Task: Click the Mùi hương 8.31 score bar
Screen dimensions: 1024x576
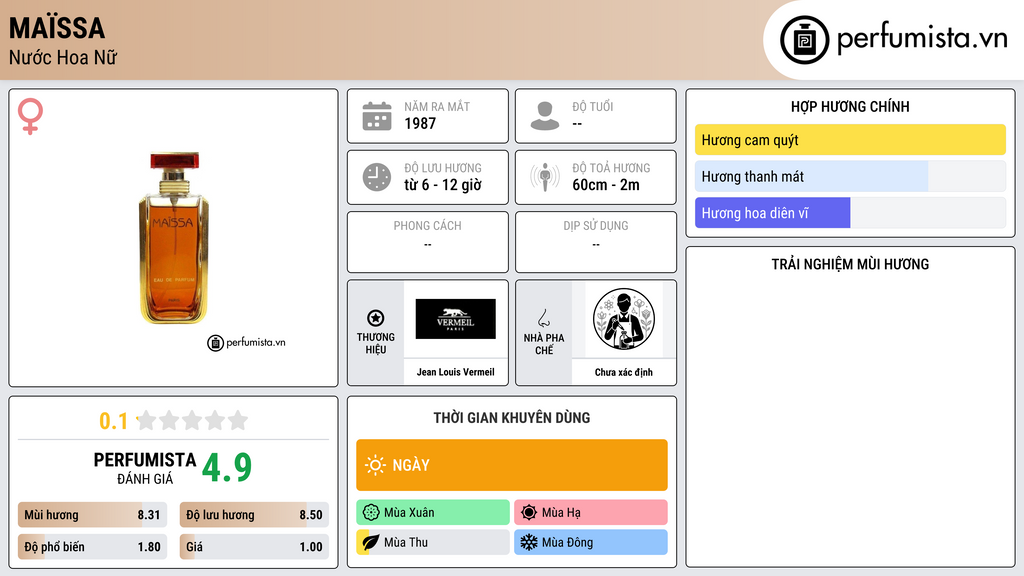Action: [92, 515]
